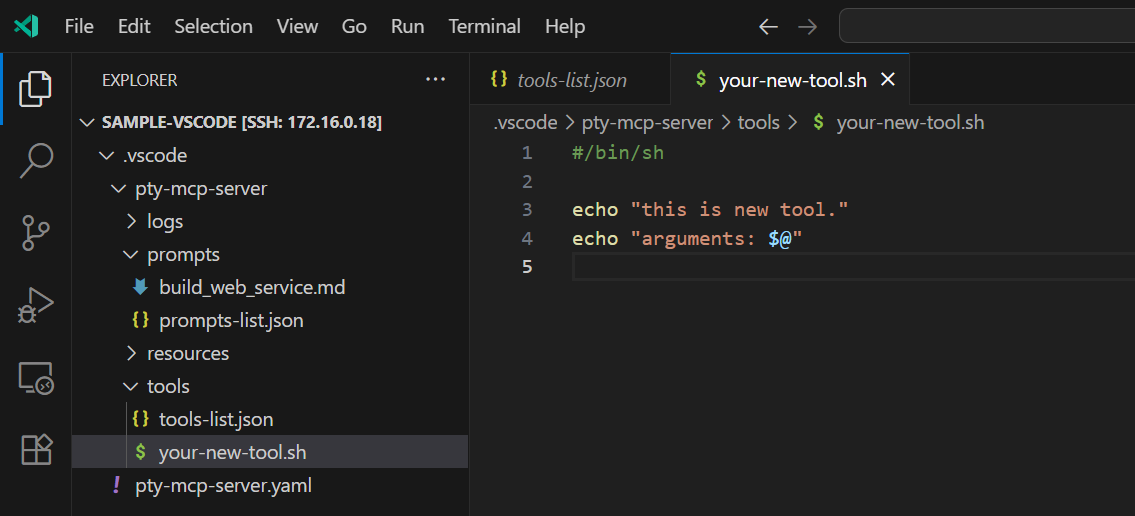The image size is (1135, 516).
Task: Open the Run menu
Action: coord(408,27)
